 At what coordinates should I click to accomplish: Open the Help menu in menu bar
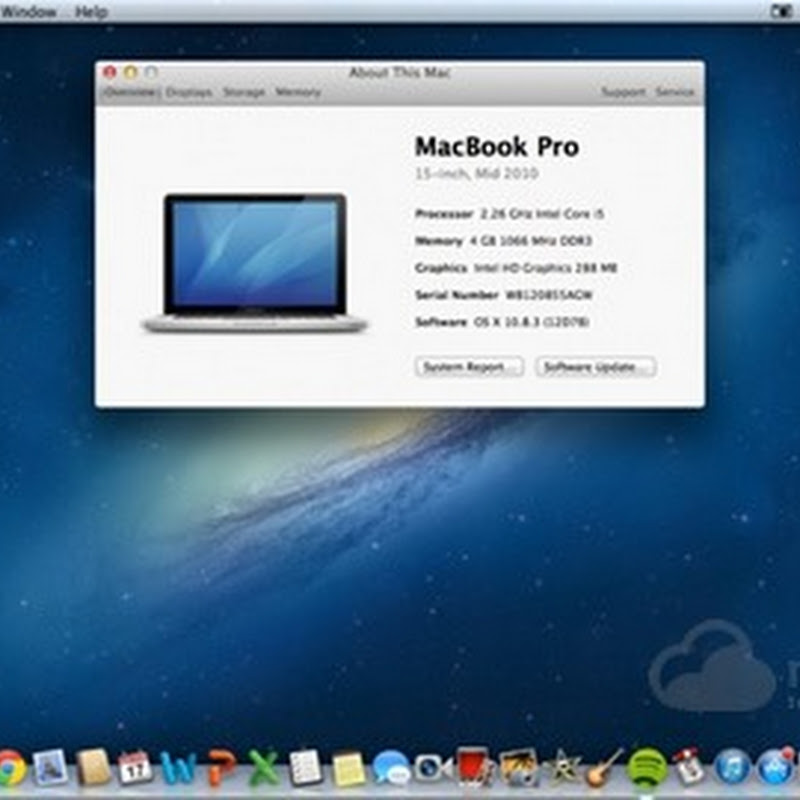click(92, 12)
